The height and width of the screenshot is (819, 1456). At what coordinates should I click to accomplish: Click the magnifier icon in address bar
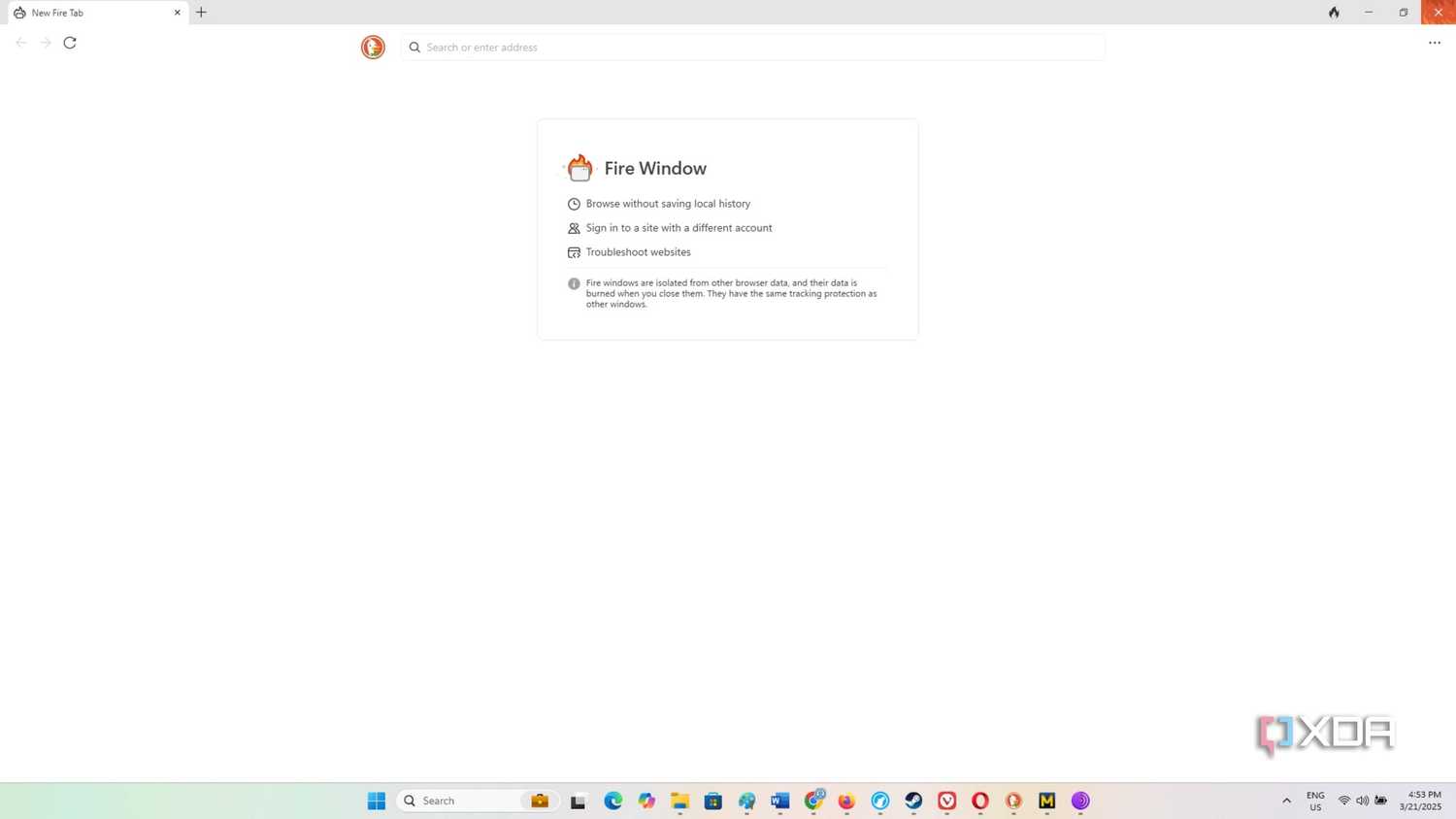[414, 47]
